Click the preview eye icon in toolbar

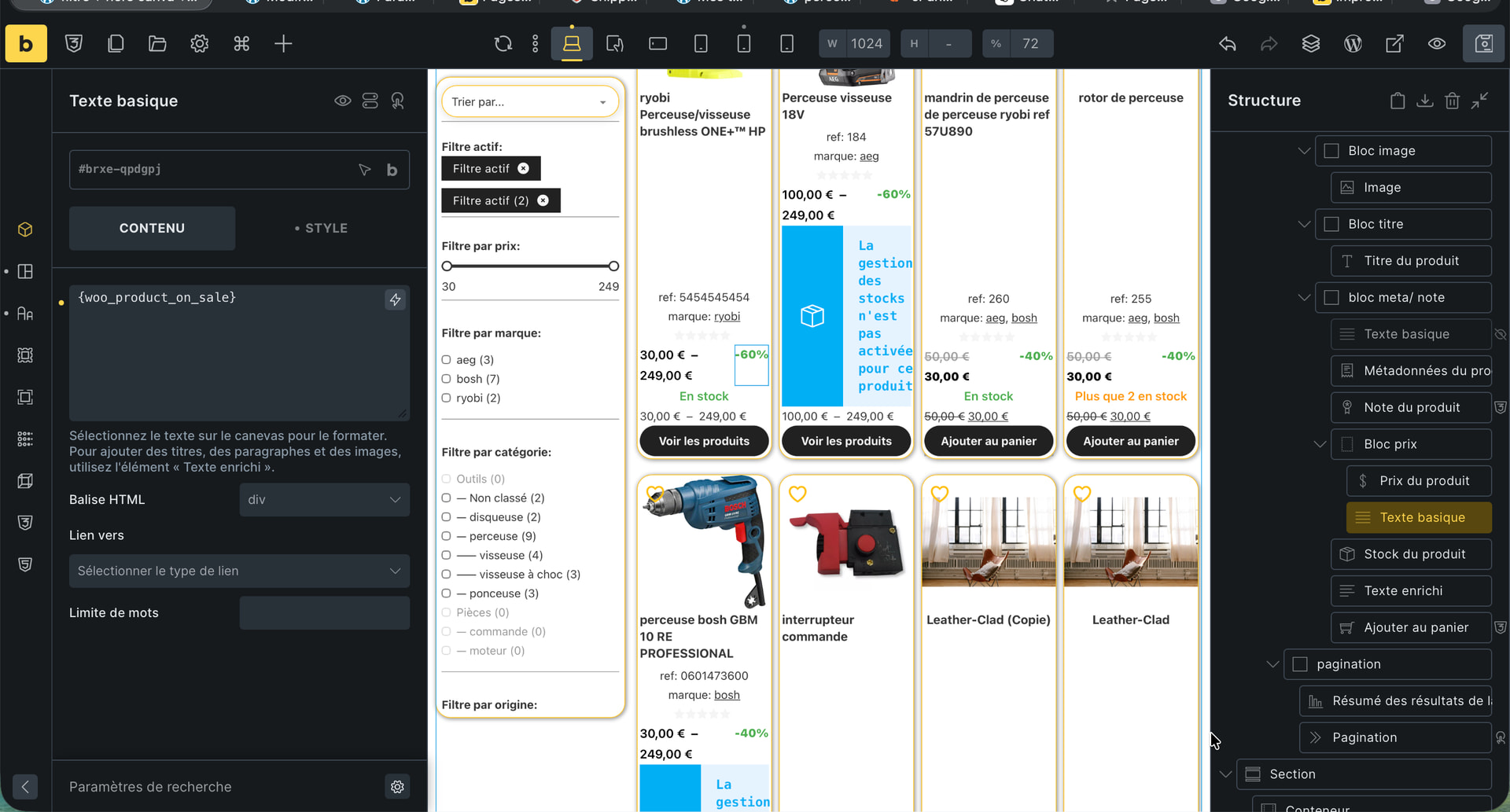click(x=1437, y=44)
